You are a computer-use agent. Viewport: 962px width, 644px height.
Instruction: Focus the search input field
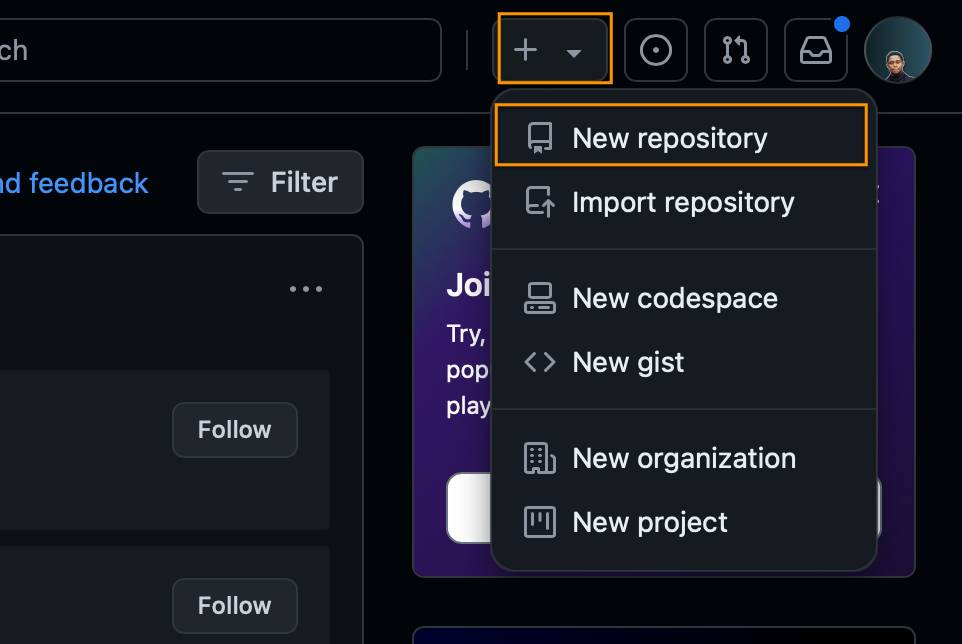coord(220,50)
